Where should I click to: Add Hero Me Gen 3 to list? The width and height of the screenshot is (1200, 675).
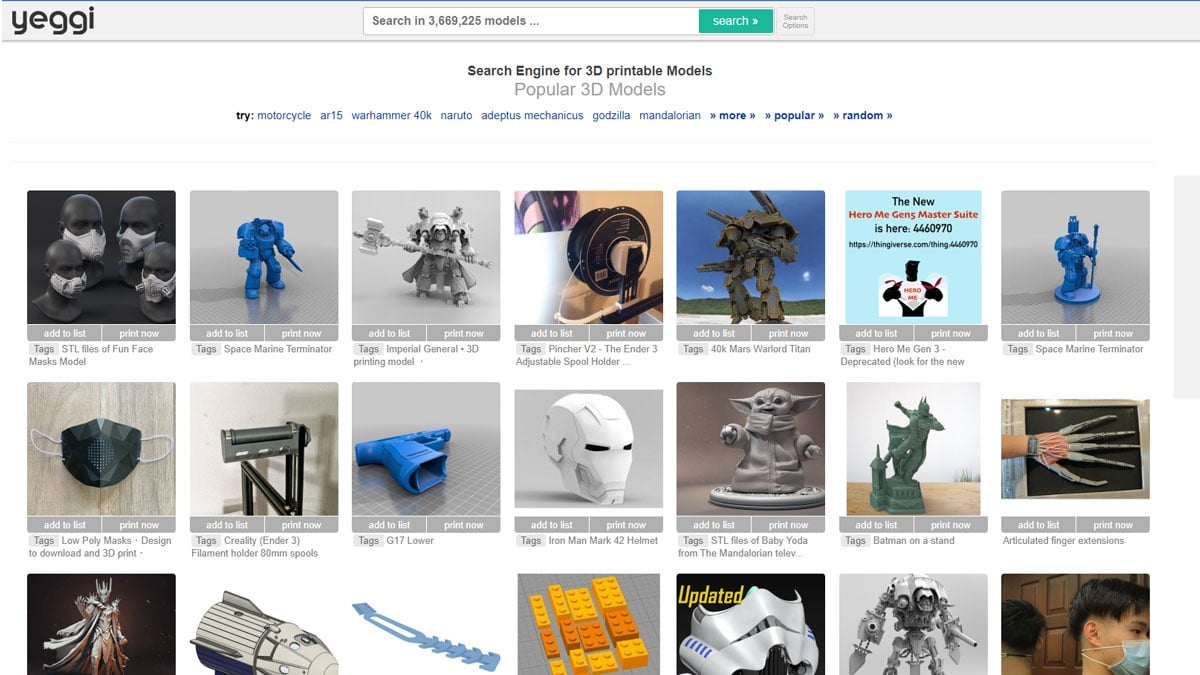pos(876,334)
